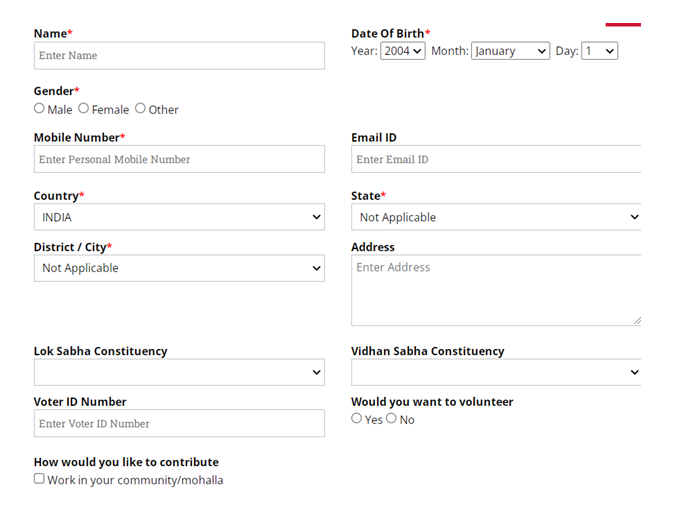Click the Voter ID Number field
690x508 pixels.
(179, 423)
